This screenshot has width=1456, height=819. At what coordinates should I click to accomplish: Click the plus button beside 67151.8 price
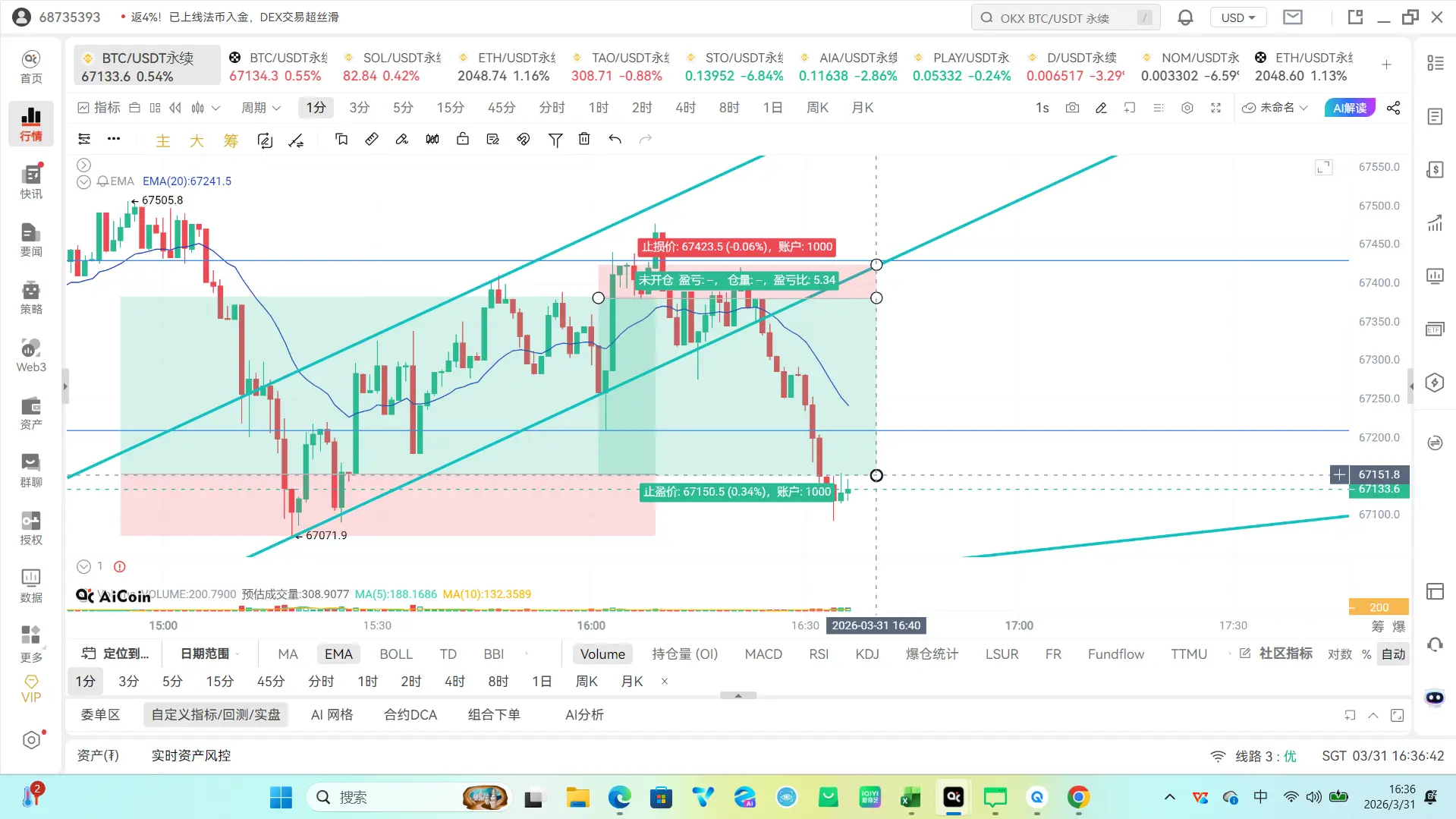pos(1339,475)
